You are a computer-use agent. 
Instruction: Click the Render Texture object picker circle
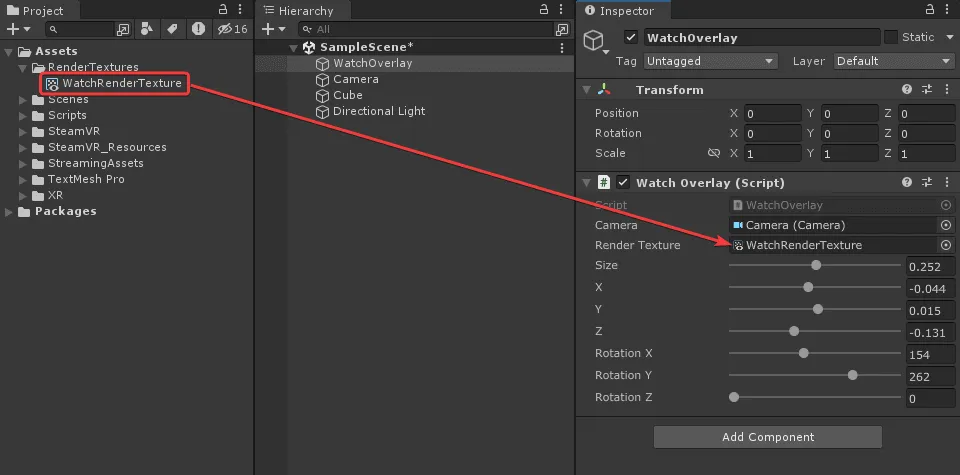[945, 245]
